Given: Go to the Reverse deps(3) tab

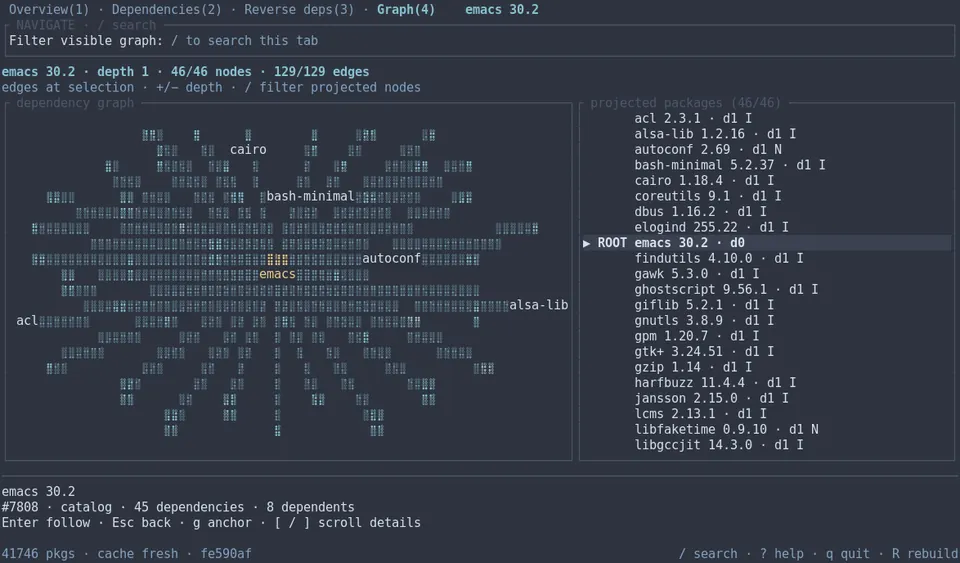Looking at the screenshot, I should tap(299, 10).
